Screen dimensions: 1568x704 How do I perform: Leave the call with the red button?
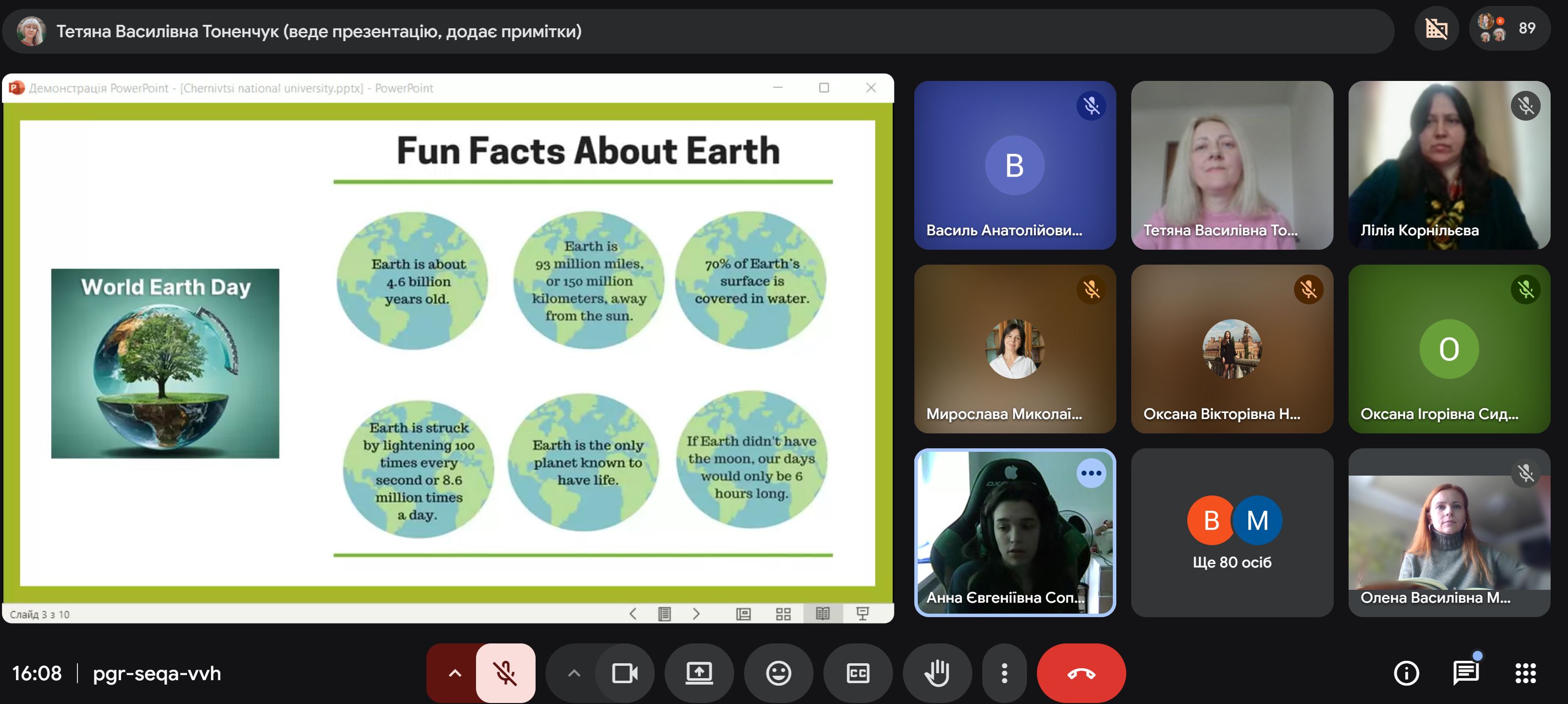(1081, 673)
